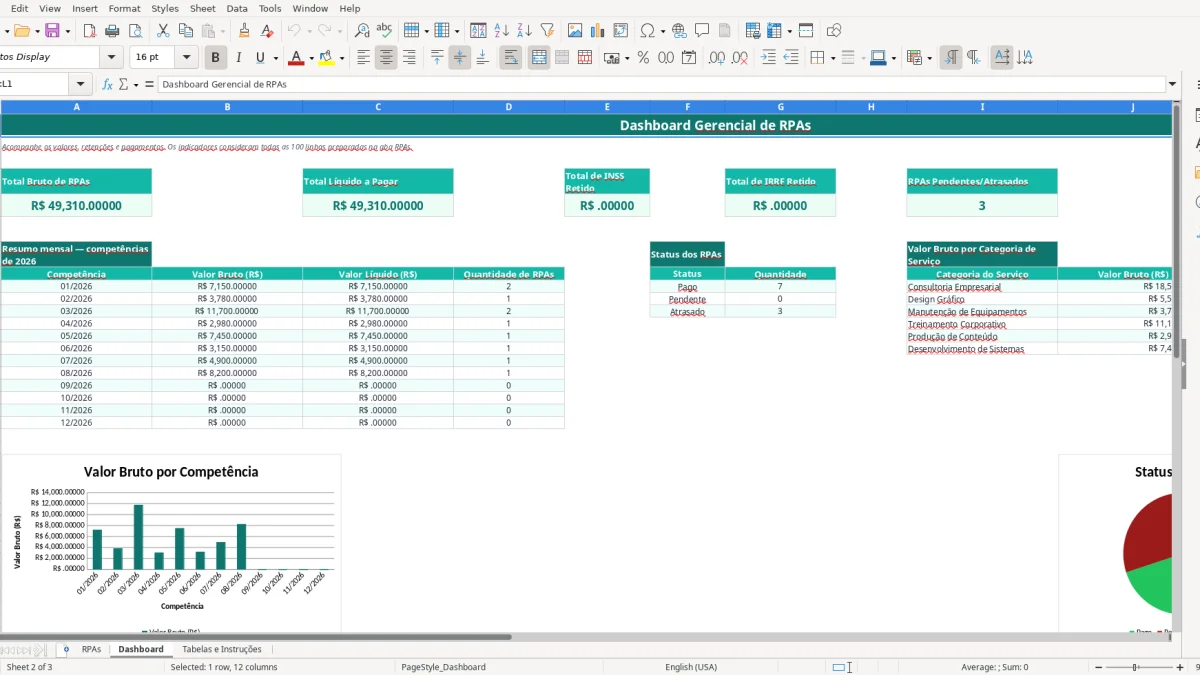Insert an image
The height and width of the screenshot is (675, 1200).
pyautogui.click(x=575, y=31)
